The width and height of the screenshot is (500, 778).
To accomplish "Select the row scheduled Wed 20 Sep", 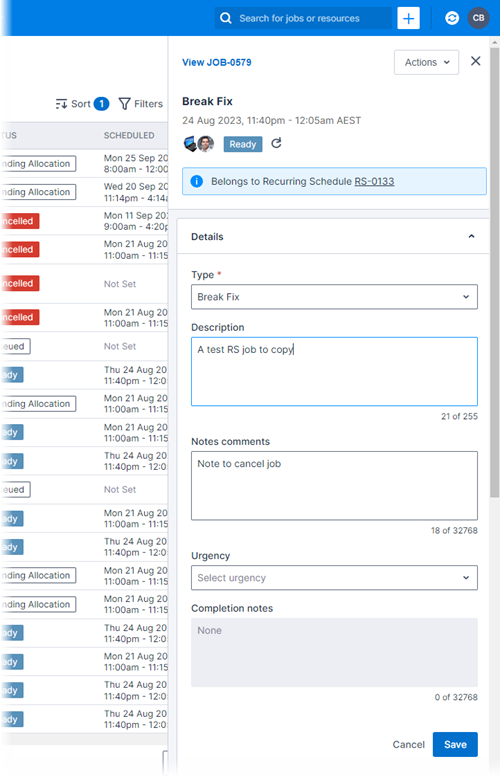I will 84,192.
